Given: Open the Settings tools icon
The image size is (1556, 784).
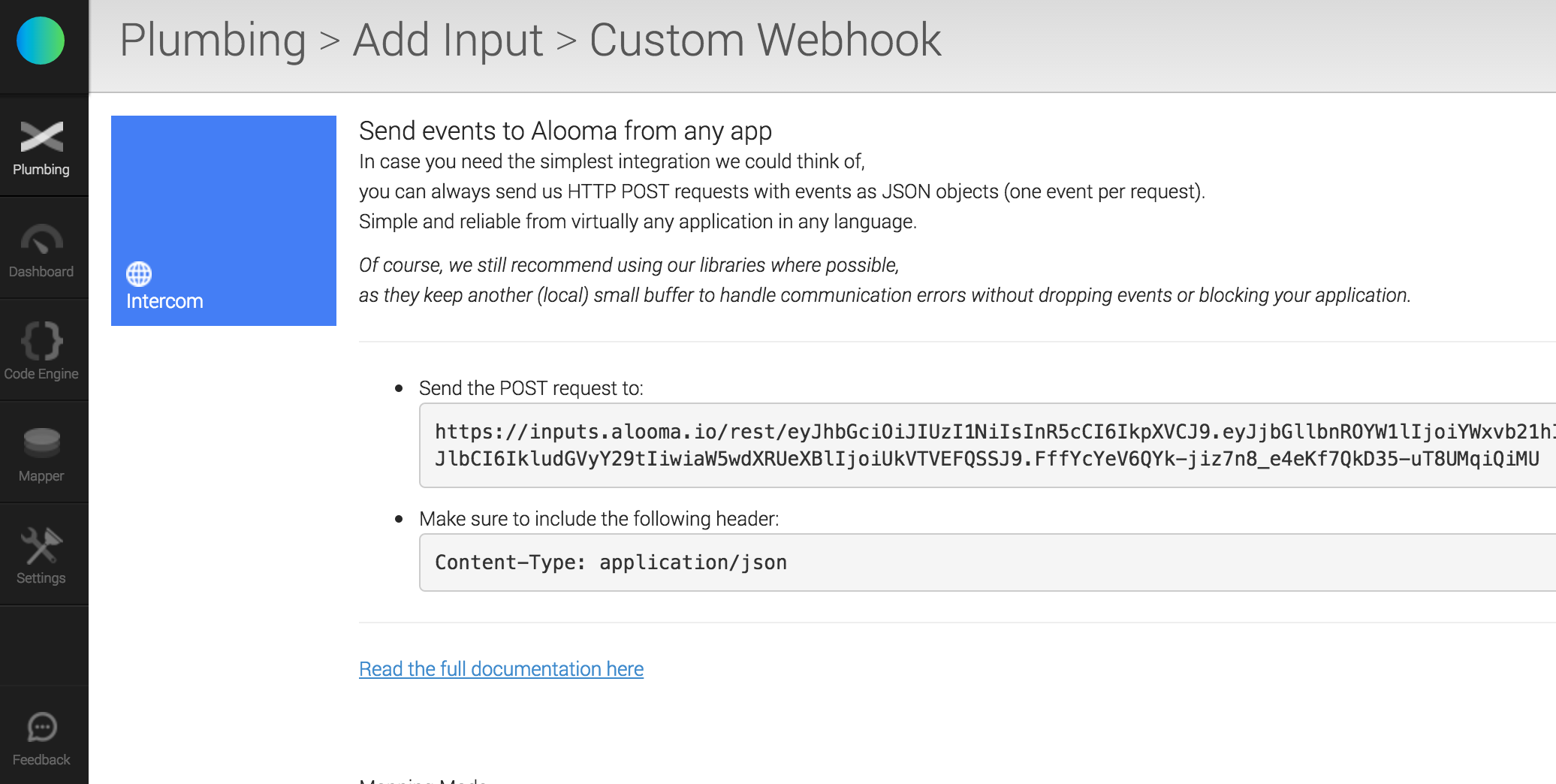Looking at the screenshot, I should (42, 546).
